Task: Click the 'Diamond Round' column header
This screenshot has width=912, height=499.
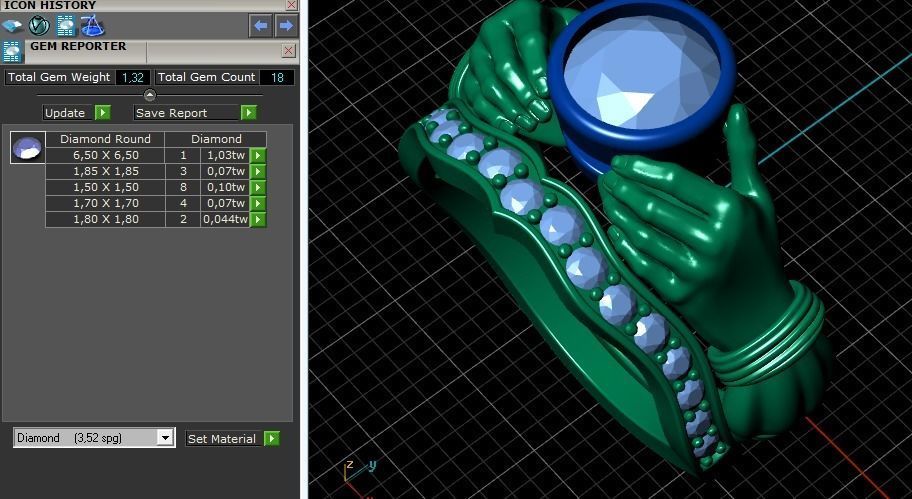Action: 105,139
